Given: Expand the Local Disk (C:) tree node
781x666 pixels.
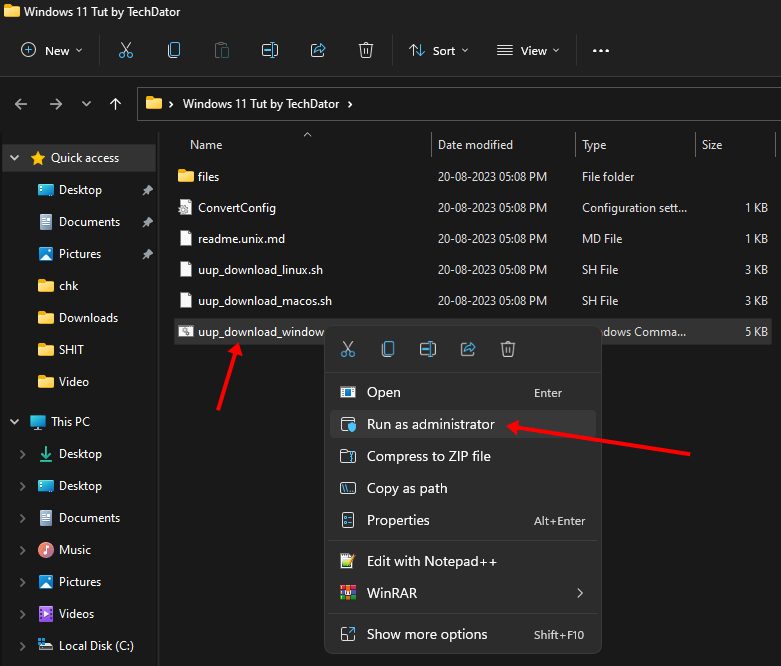Looking at the screenshot, I should coord(23,646).
